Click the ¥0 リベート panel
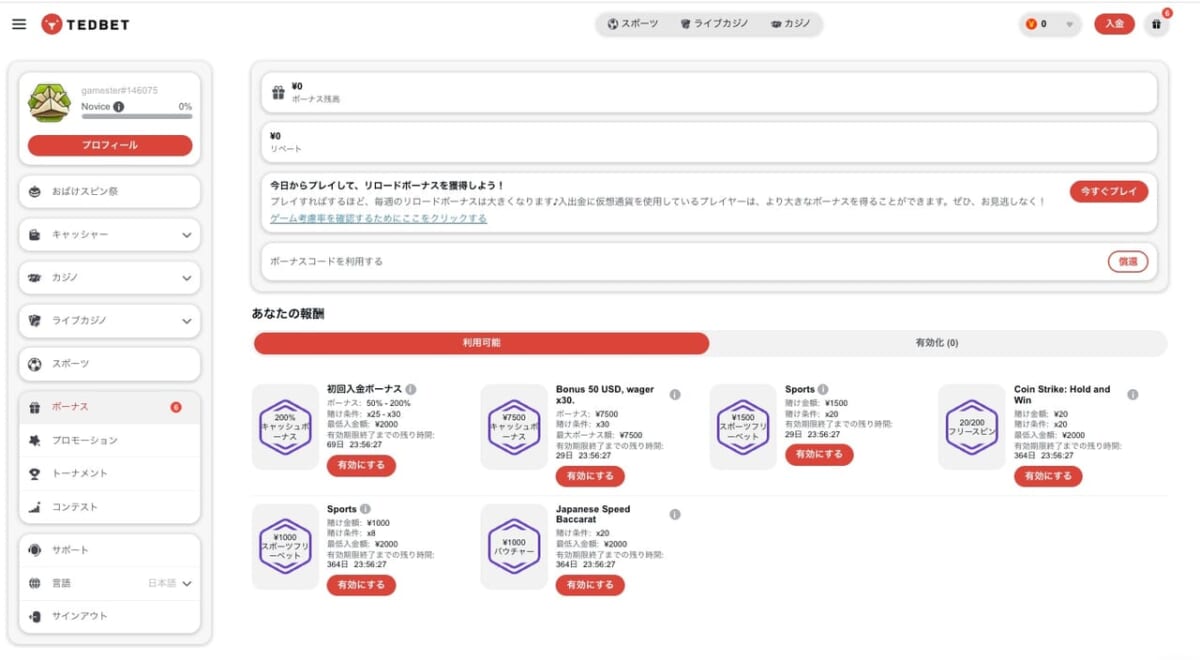This screenshot has width=1200, height=660. [709, 142]
